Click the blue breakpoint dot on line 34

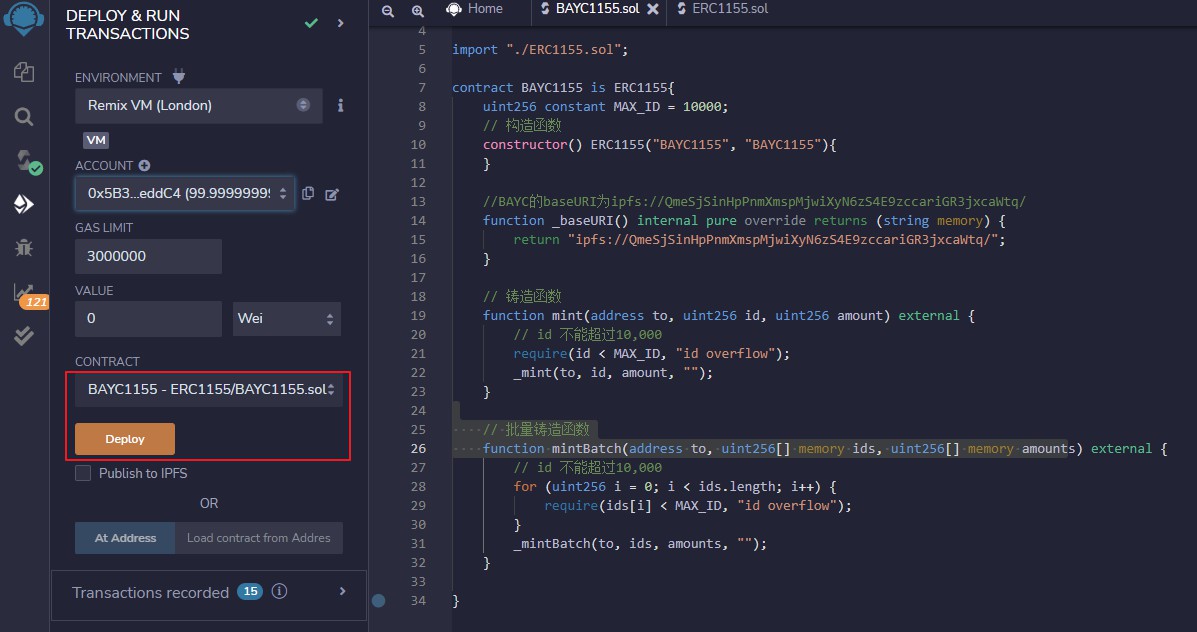[x=379, y=601]
